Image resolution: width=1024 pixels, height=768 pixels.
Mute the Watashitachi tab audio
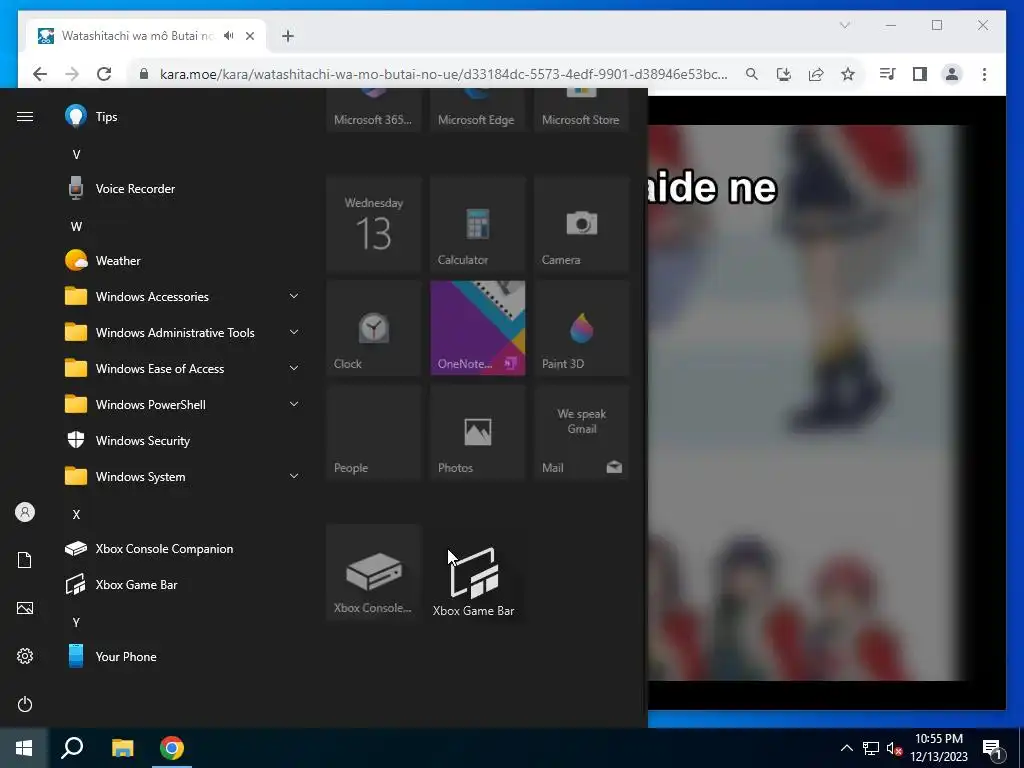coord(228,36)
